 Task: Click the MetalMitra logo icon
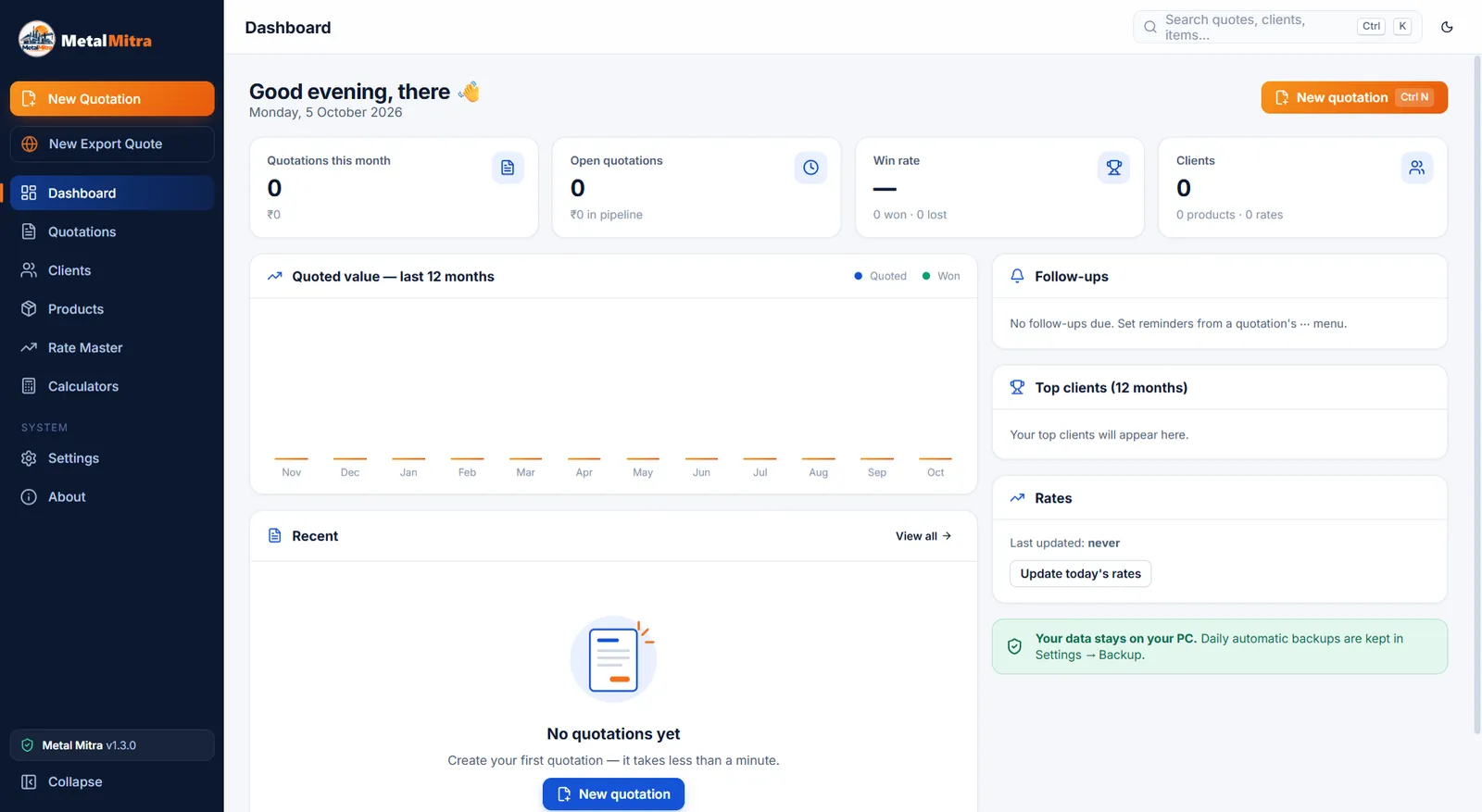37,39
